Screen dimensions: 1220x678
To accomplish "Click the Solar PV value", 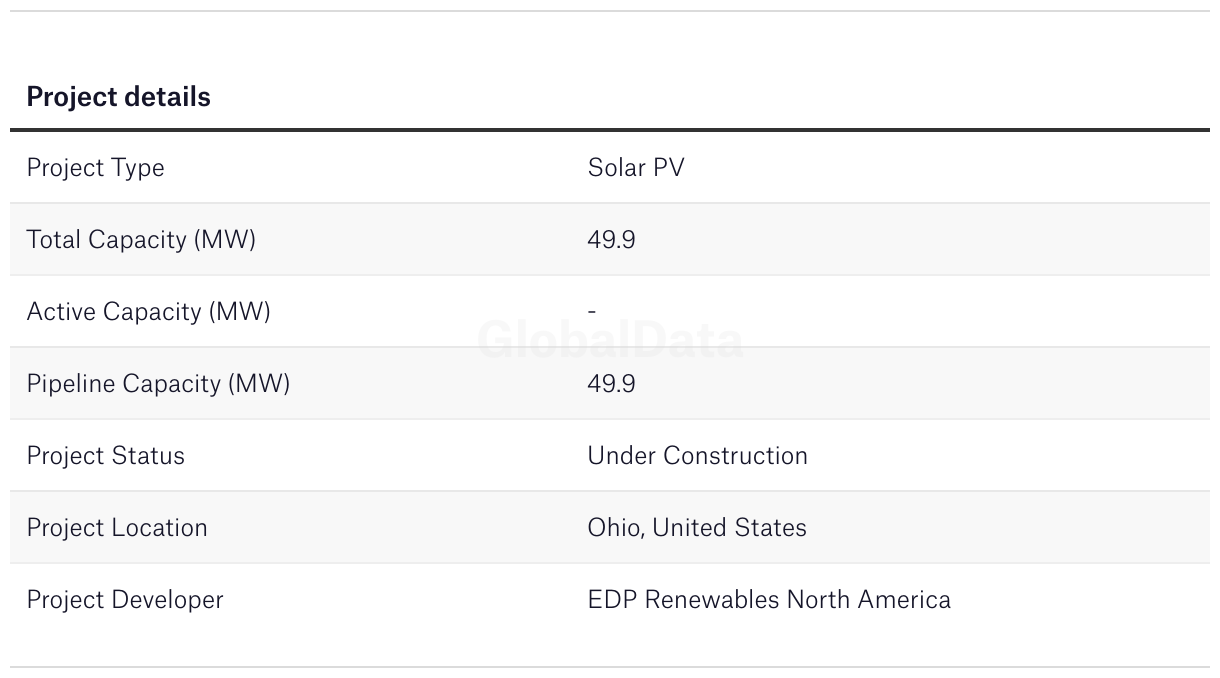I will [636, 167].
